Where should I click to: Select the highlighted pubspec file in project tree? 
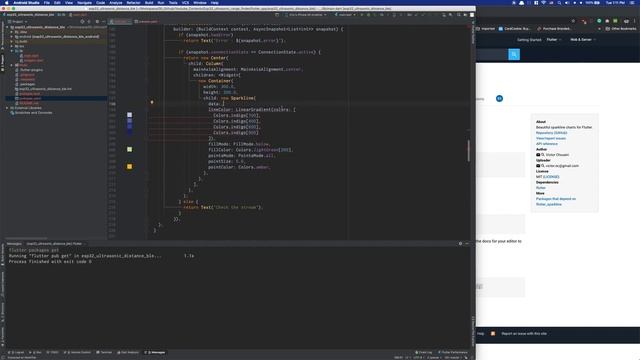[56, 98]
